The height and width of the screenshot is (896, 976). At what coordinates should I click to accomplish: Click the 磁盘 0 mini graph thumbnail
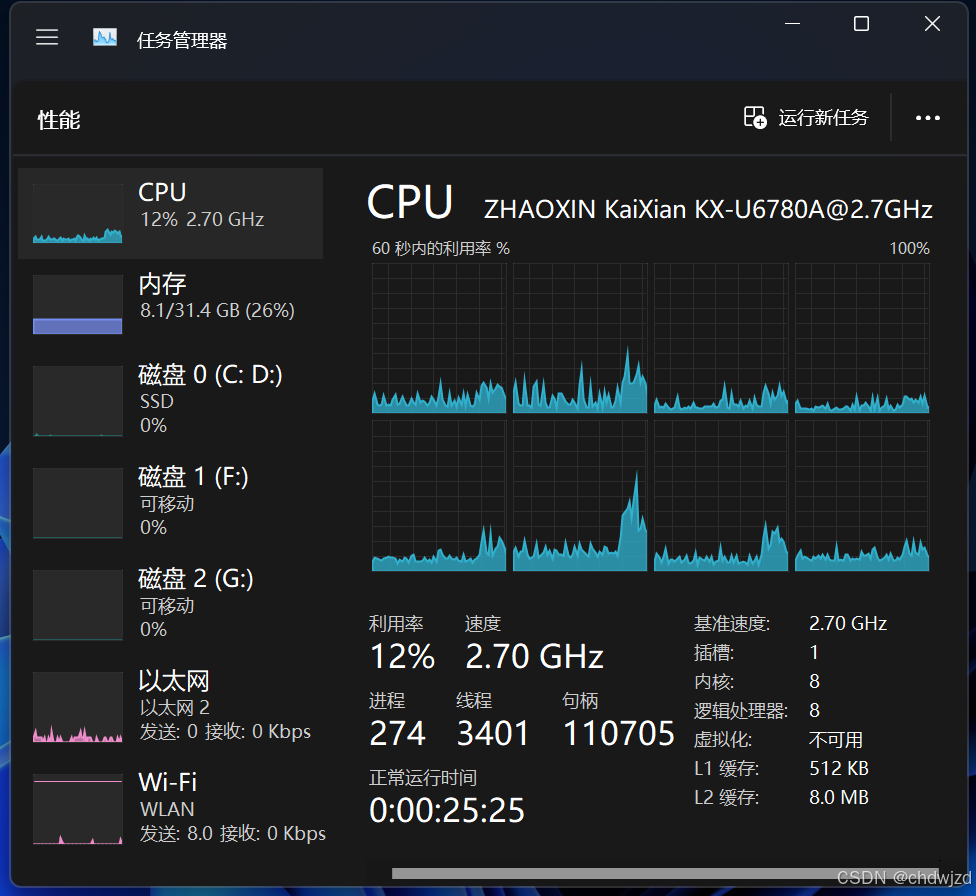[x=78, y=401]
